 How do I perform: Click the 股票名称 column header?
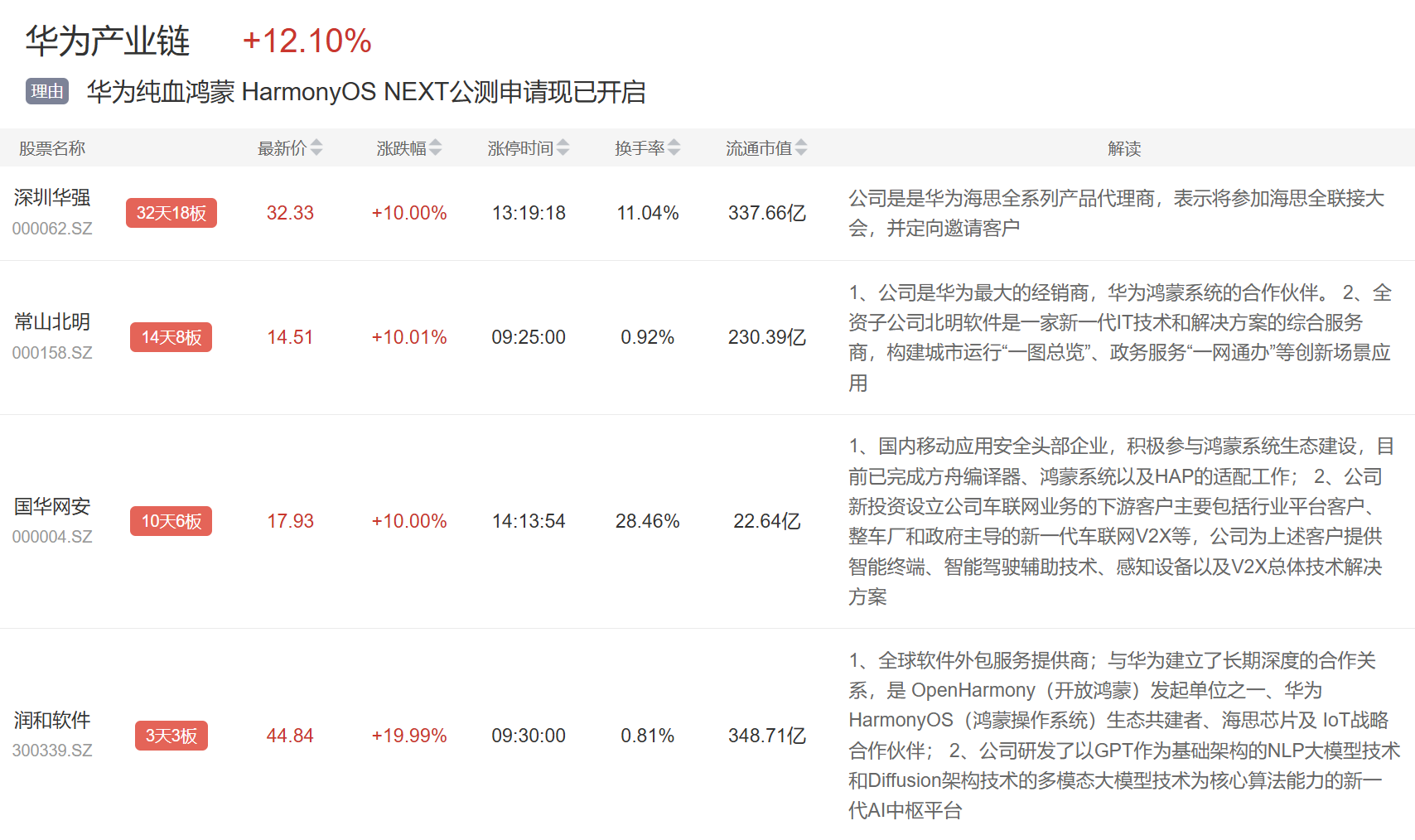tap(52, 148)
